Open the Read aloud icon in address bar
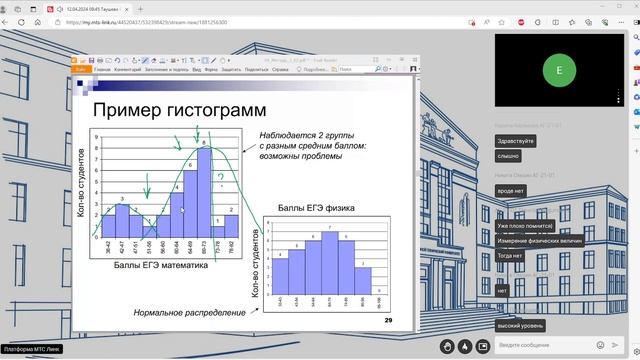This screenshot has height=360, width=640. [x=487, y=22]
